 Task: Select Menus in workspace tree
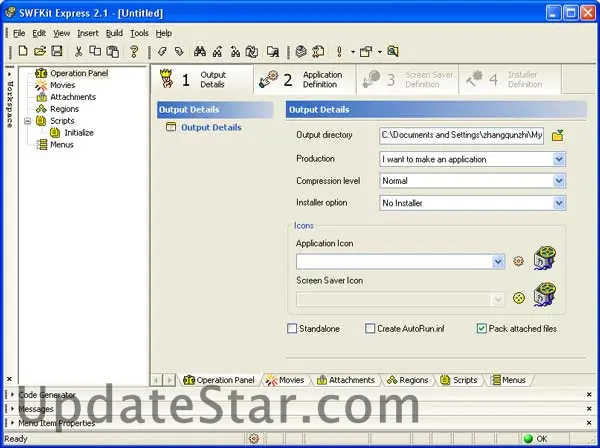click(x=62, y=144)
